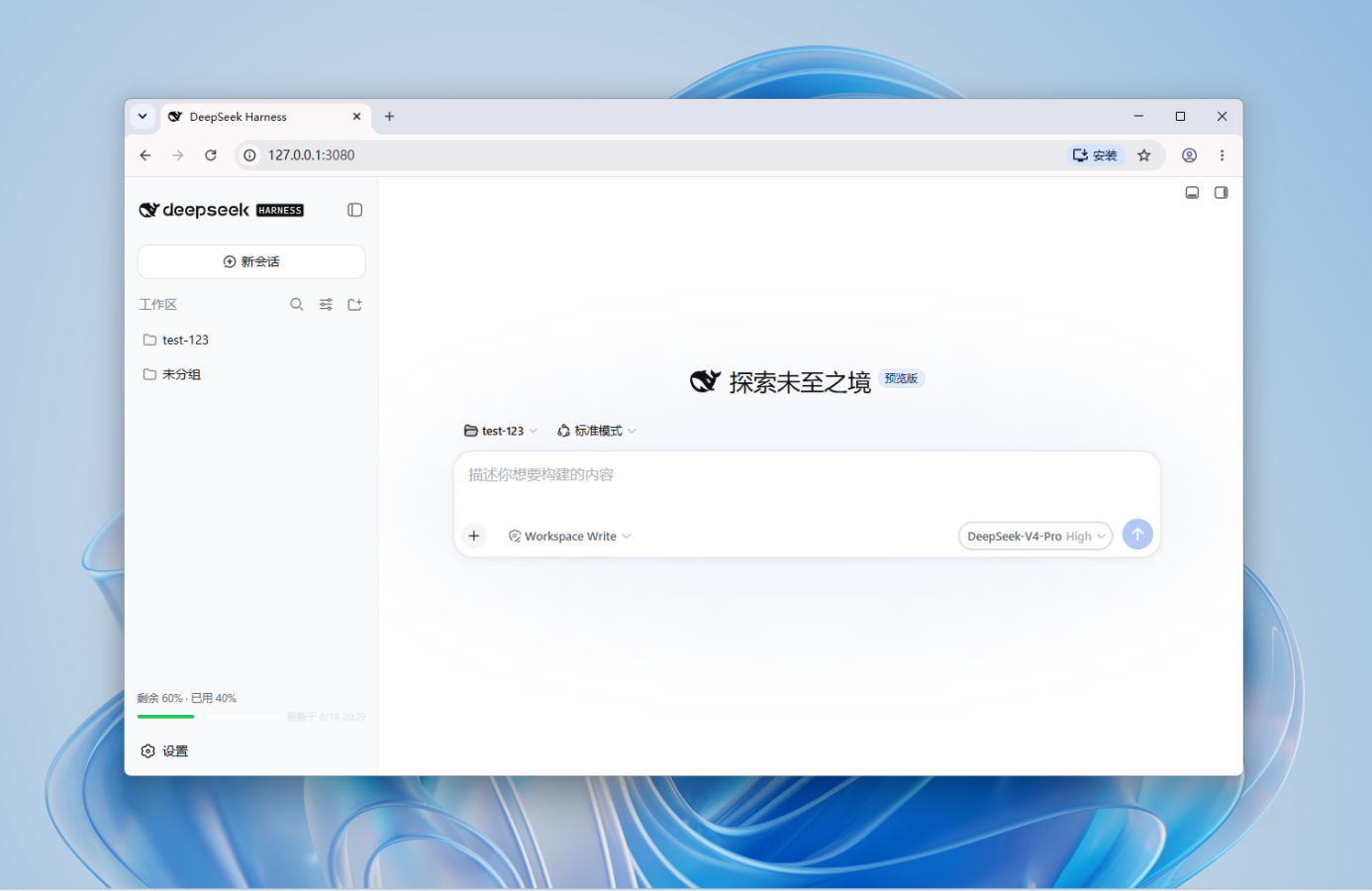Send the prompt with the arrow button

tap(1137, 535)
